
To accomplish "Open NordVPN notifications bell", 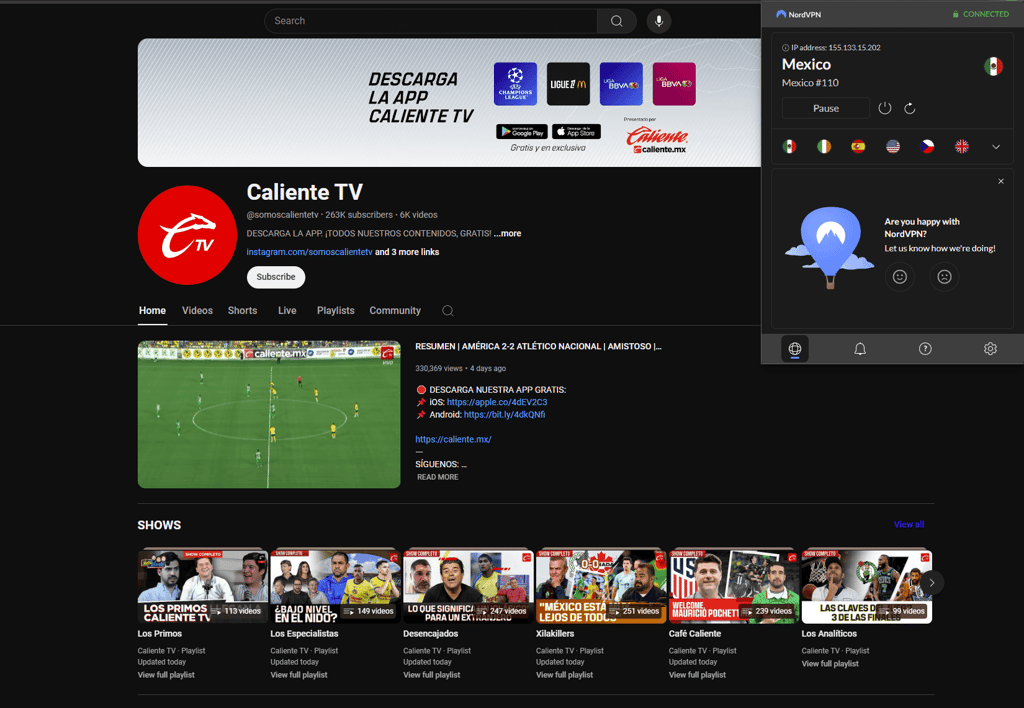I will 860,349.
